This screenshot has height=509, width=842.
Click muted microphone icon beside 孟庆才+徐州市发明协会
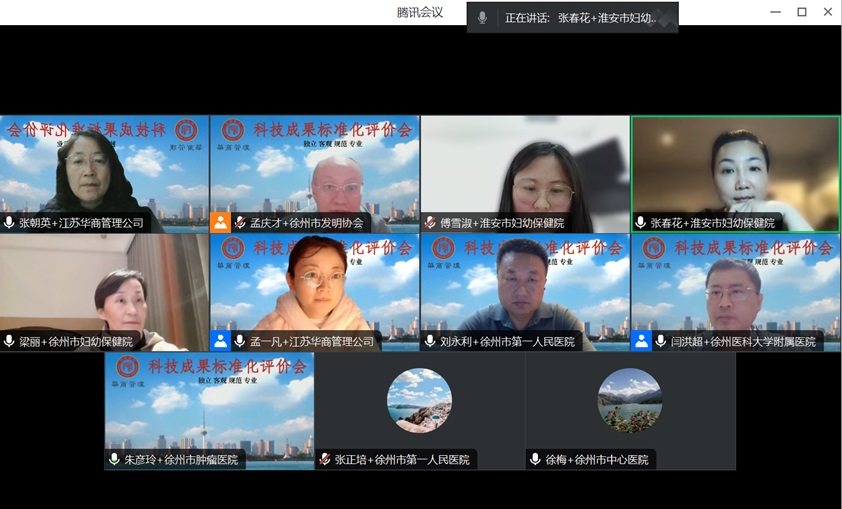tap(239, 222)
